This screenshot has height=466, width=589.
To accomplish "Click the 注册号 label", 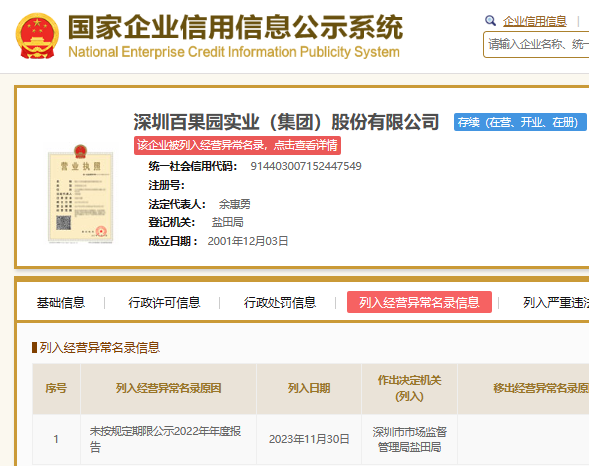I will [x=166, y=185].
